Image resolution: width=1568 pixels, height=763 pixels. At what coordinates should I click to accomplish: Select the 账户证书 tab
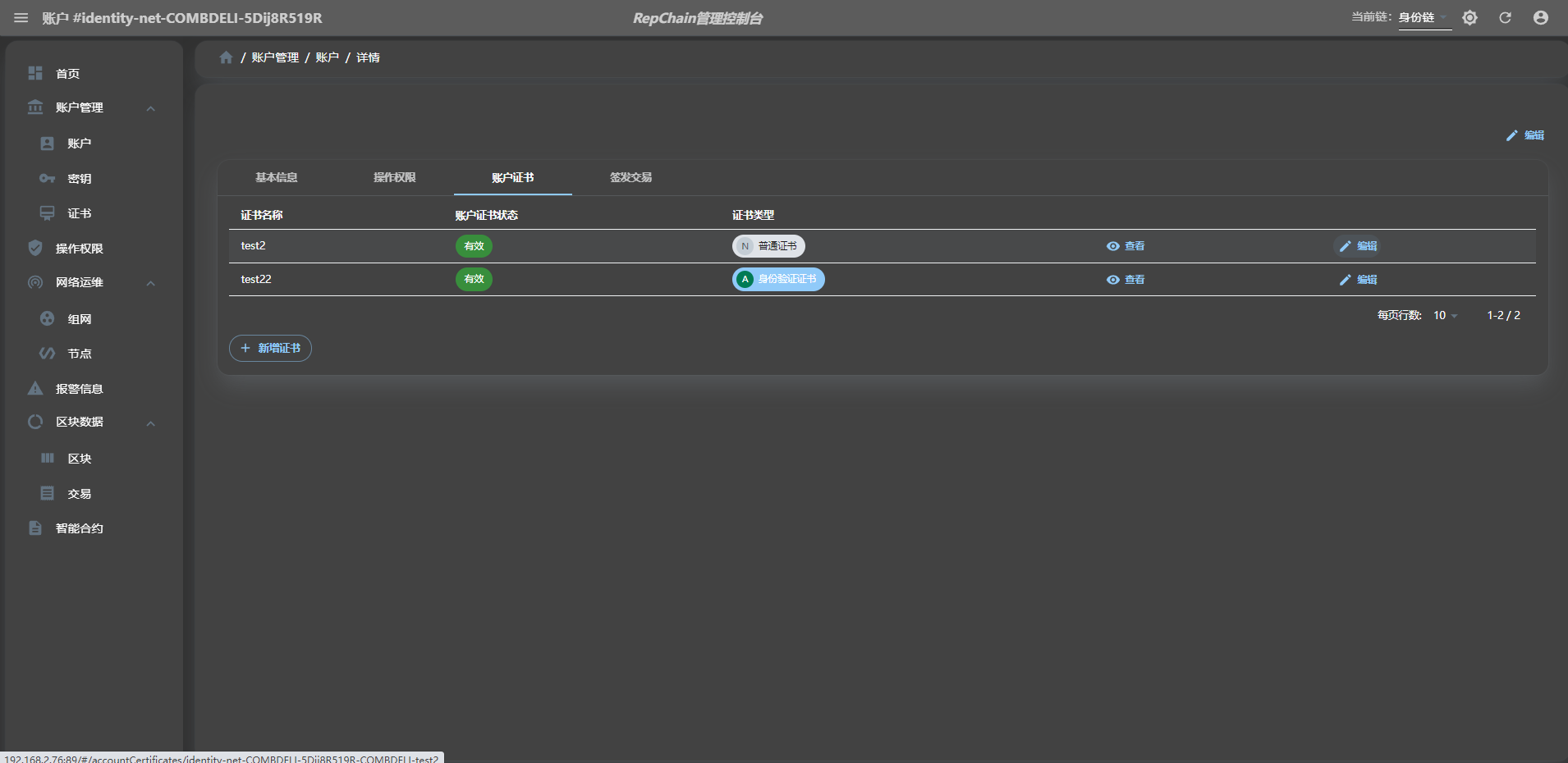click(x=513, y=177)
